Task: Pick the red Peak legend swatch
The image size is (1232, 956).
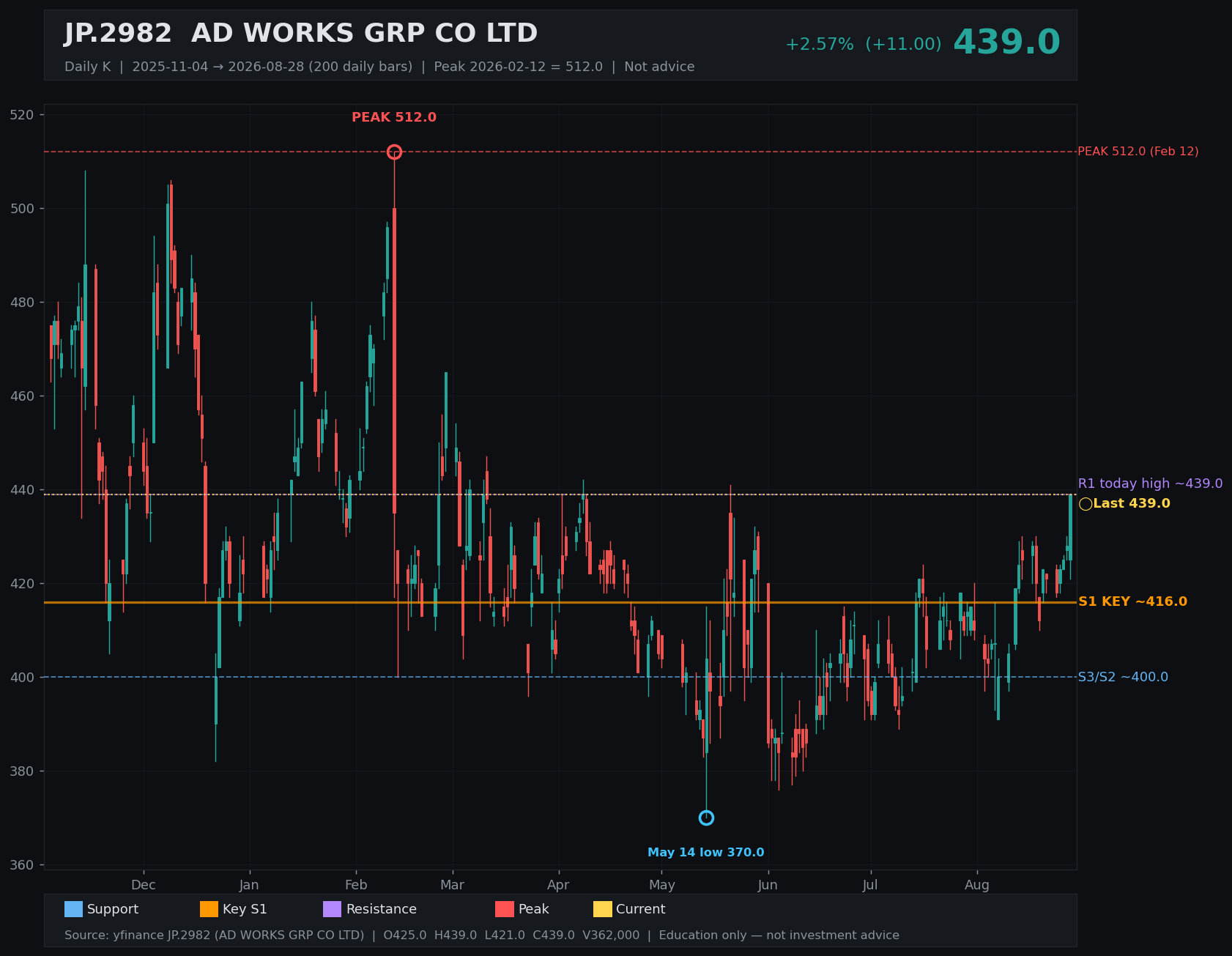Action: point(505,909)
